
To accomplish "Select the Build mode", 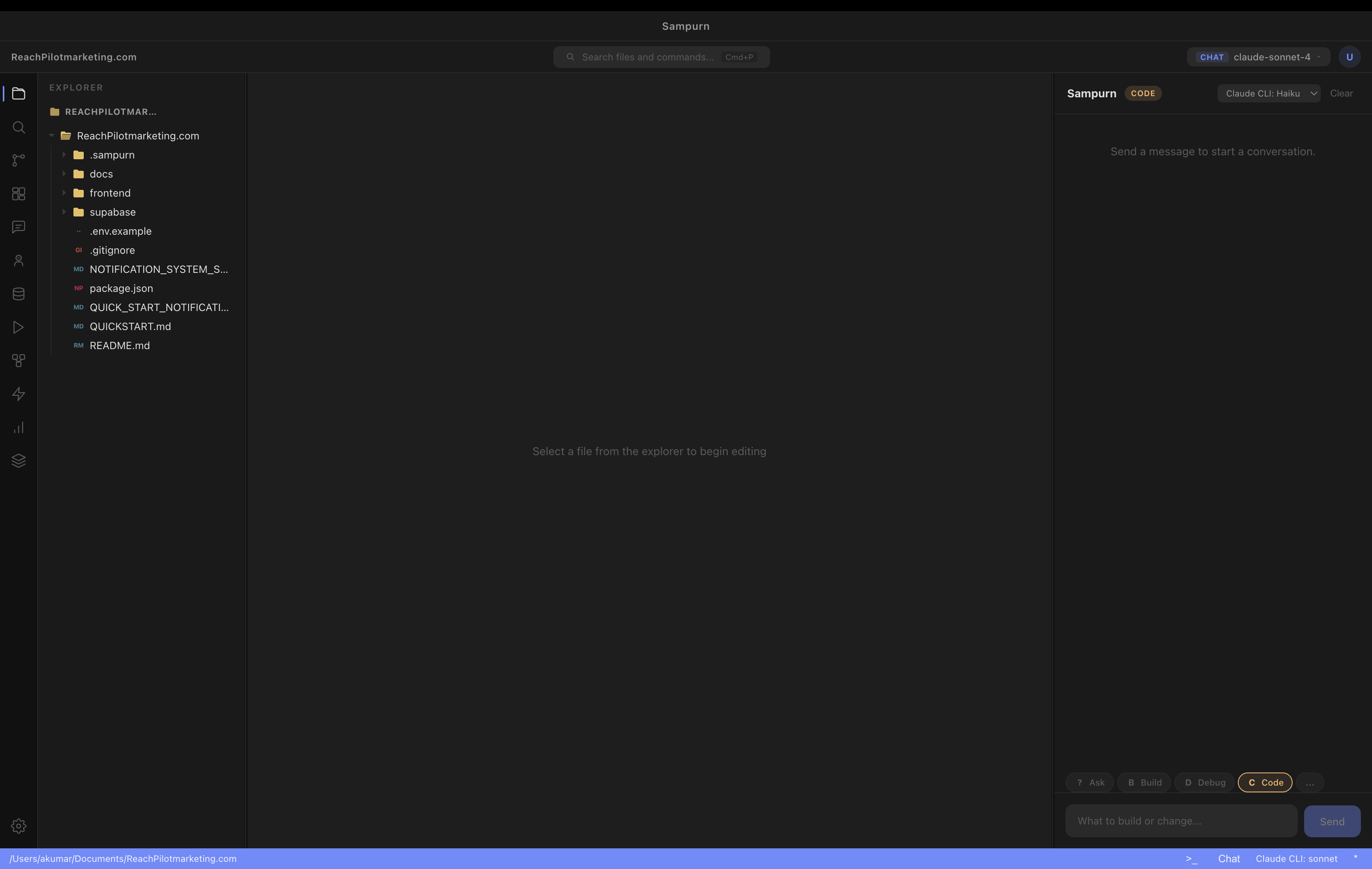I will pos(1144,782).
